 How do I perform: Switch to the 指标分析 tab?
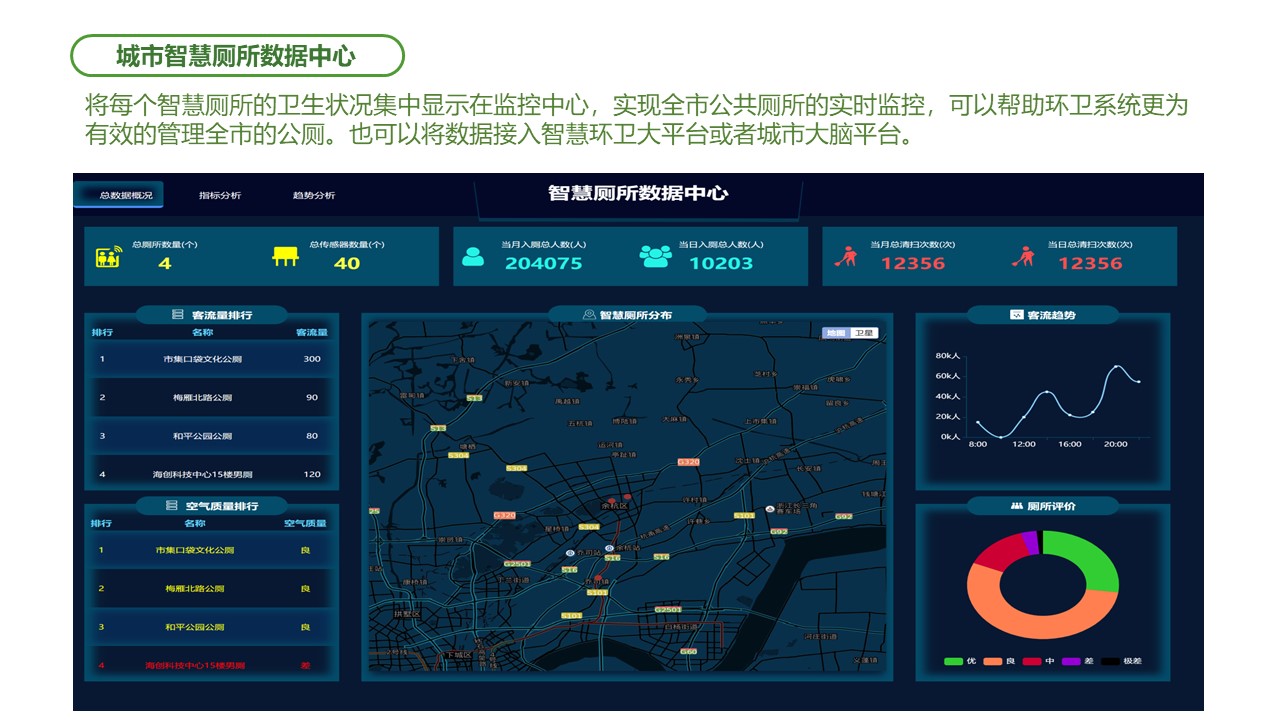tap(220, 195)
